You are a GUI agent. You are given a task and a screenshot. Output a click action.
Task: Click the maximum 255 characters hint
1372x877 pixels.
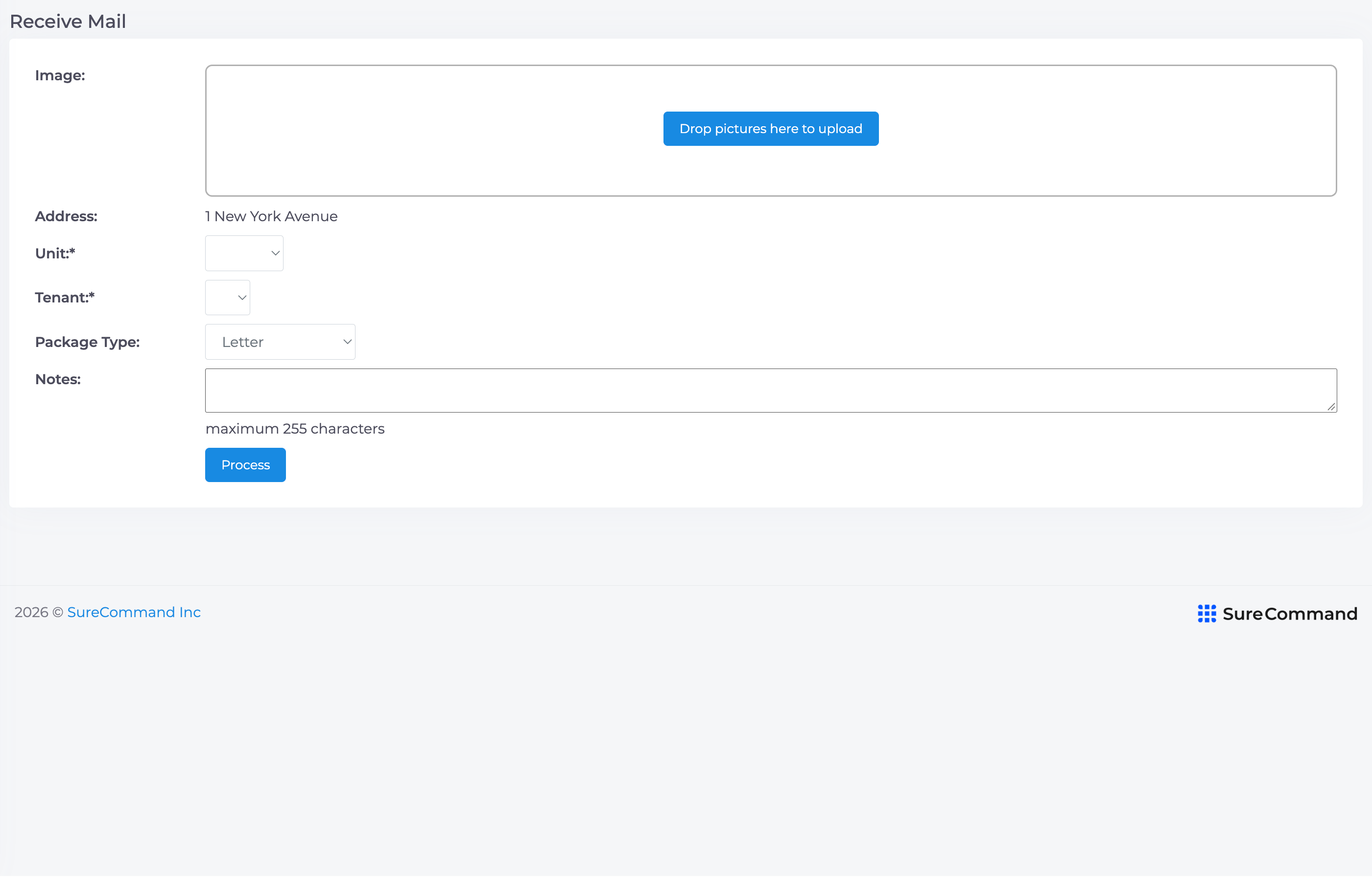click(295, 429)
